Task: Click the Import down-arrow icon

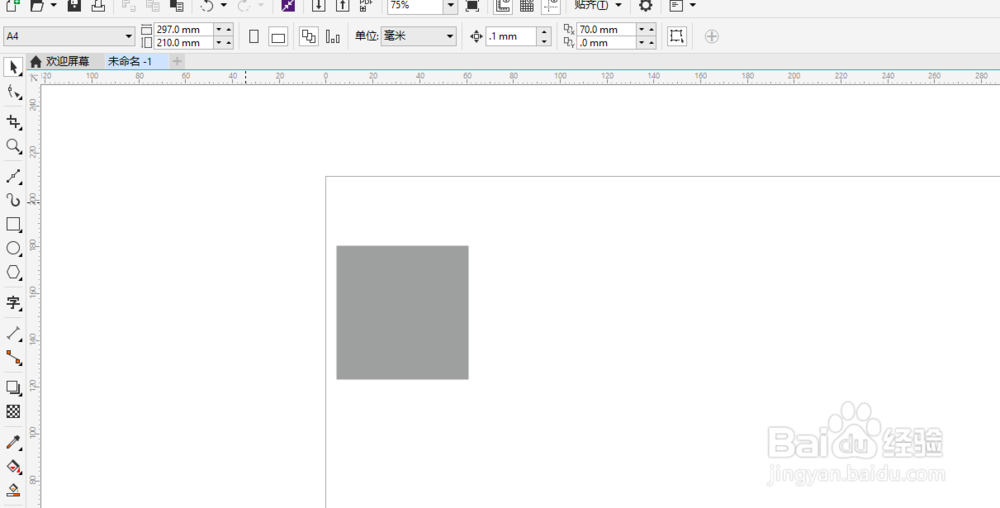Action: (x=318, y=6)
